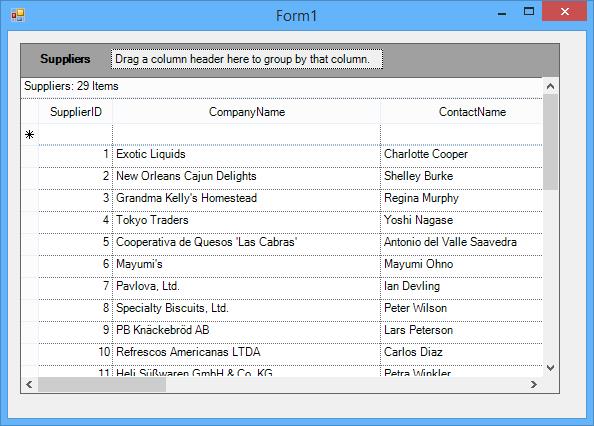This screenshot has height=426, width=594.
Task: Sort by the CompanyName column header
Action: tap(247, 112)
